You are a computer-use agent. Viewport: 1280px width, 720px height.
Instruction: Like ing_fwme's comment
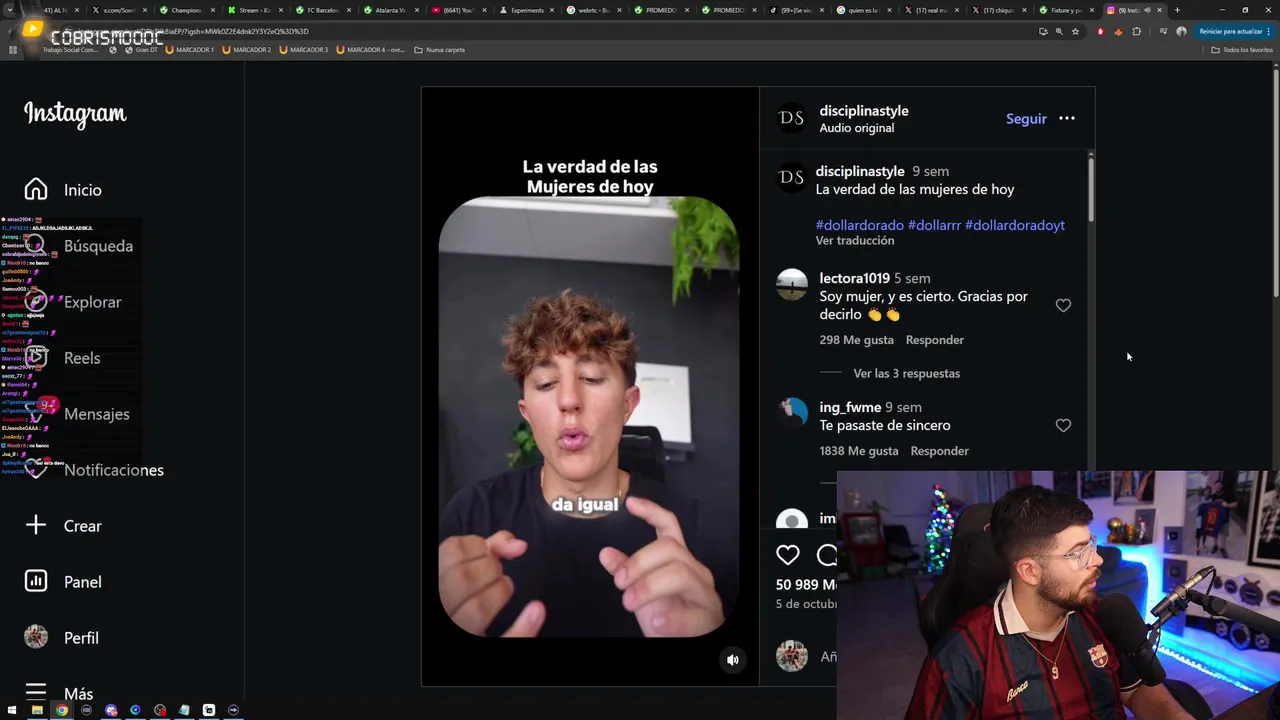1063,426
